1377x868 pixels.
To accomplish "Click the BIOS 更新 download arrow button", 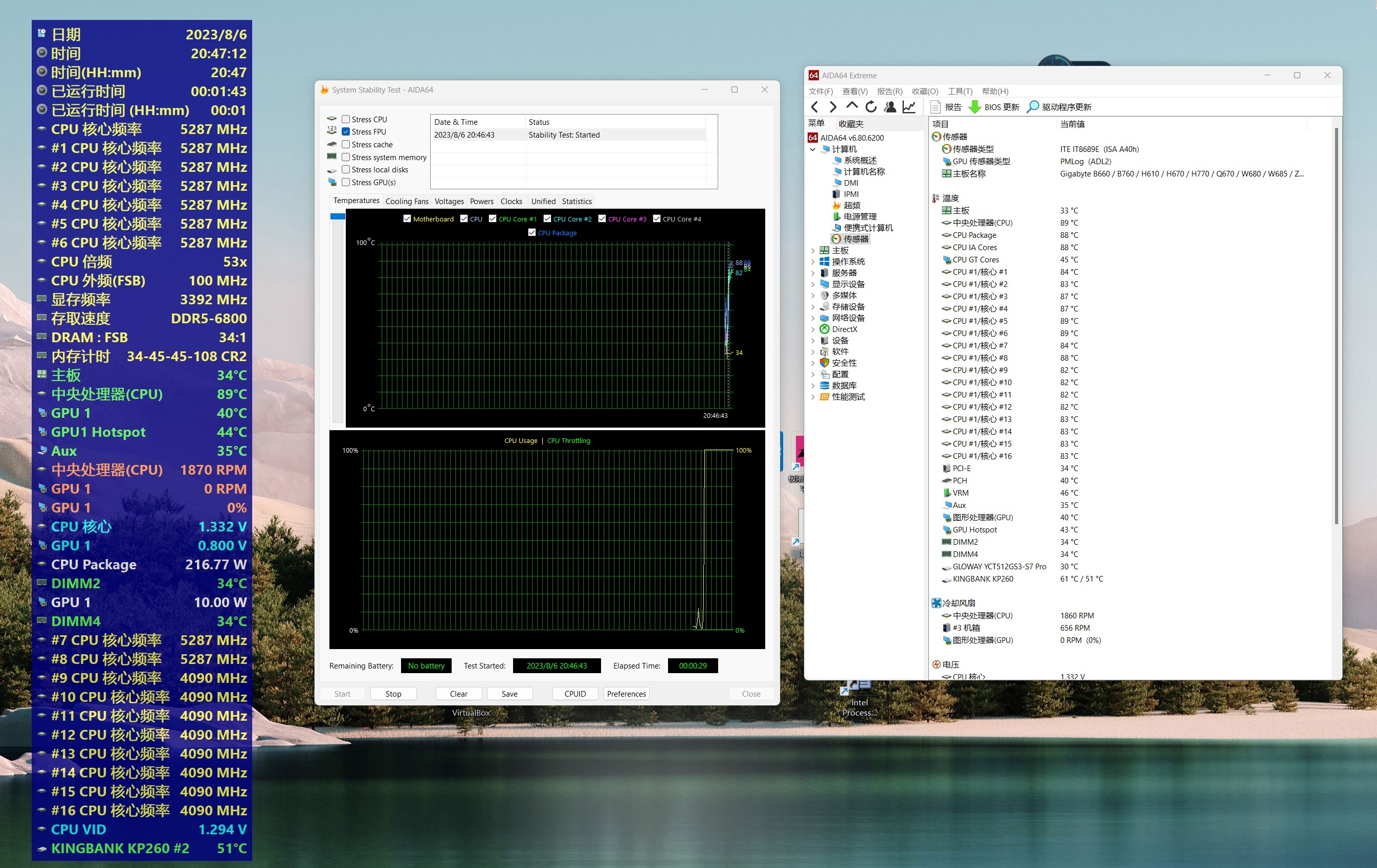I will click(994, 107).
